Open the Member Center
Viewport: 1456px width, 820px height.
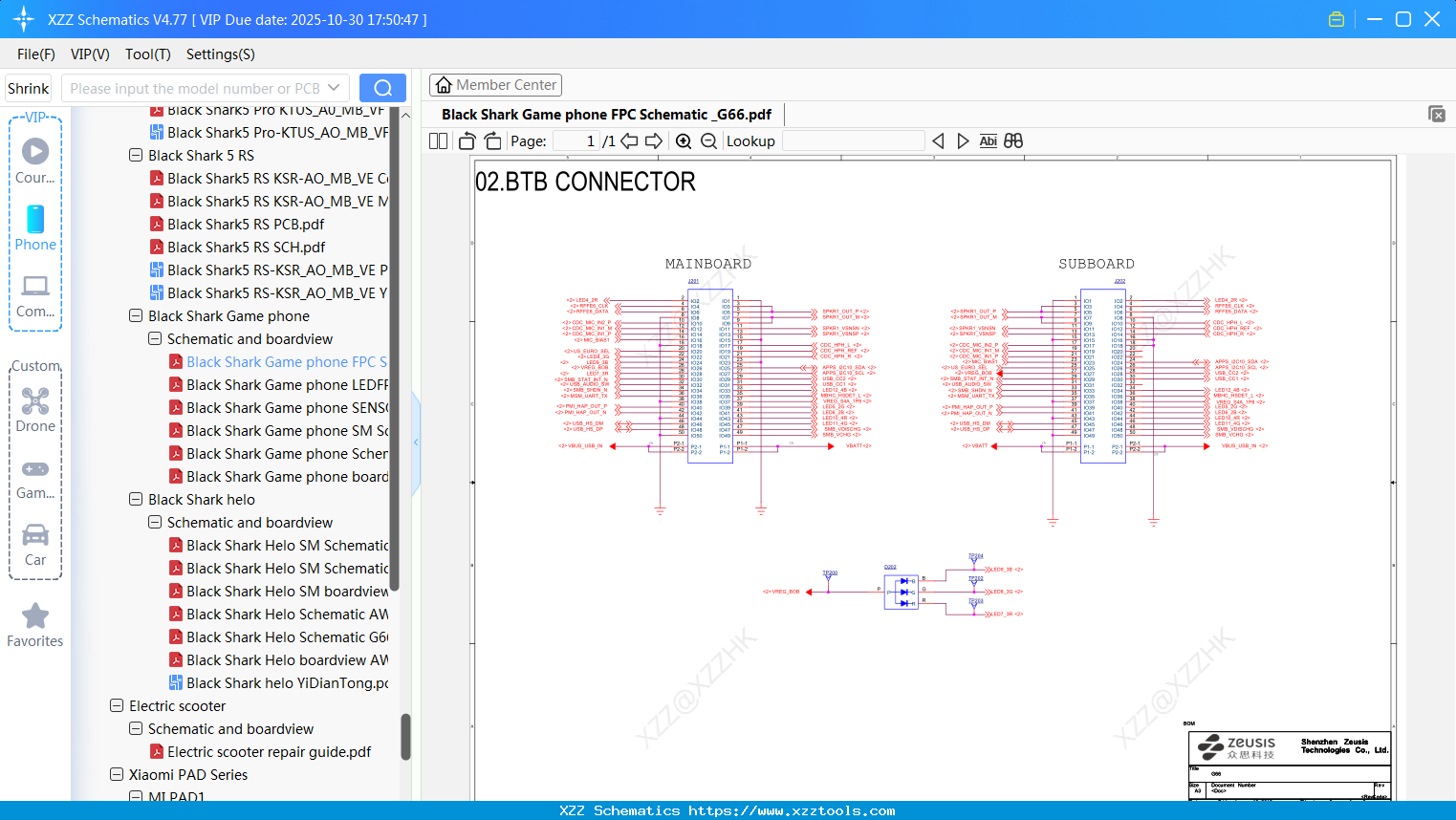tap(495, 85)
